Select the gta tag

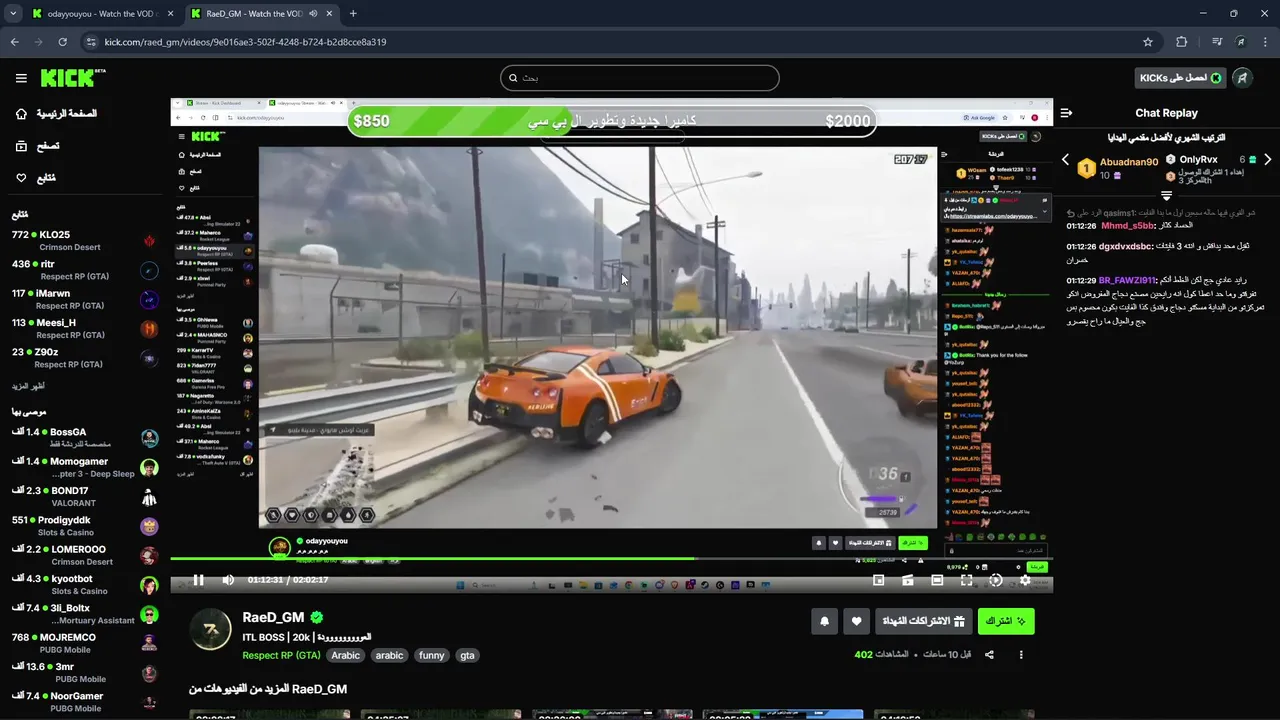pyautogui.click(x=467, y=656)
